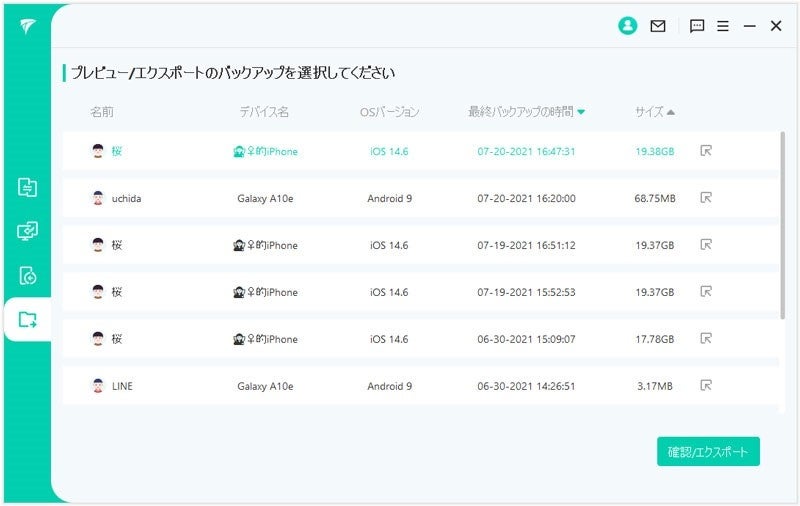Click export icon for uchida backup row
This screenshot has width=800, height=506.
(x=706, y=198)
